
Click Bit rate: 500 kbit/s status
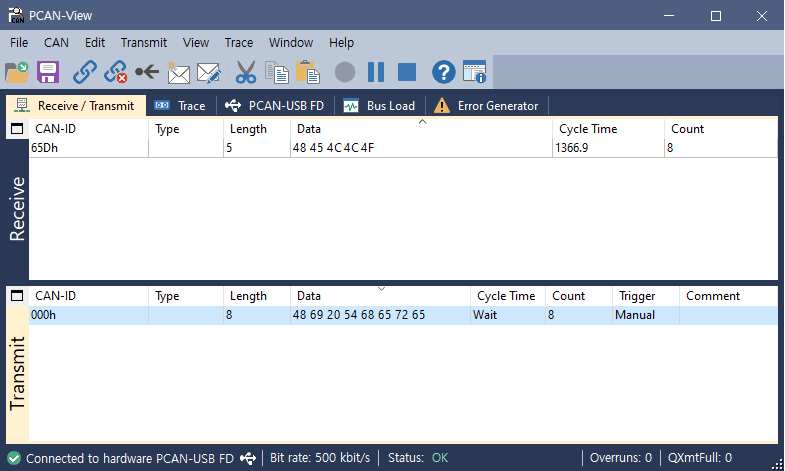(320, 458)
